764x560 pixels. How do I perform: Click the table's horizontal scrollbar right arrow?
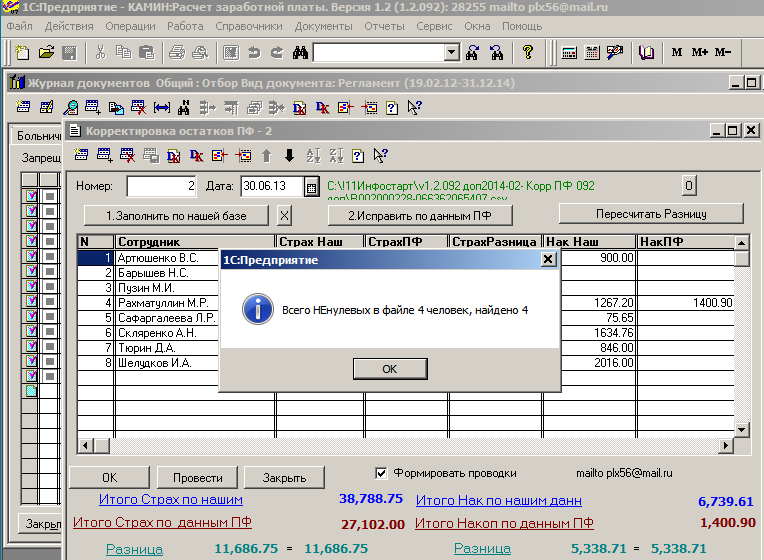726,445
